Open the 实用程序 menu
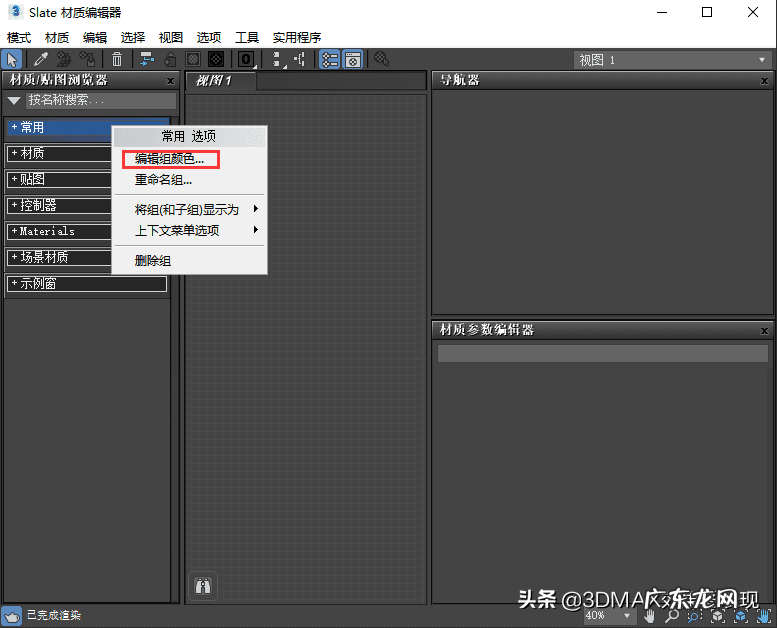The height and width of the screenshot is (628, 777). click(x=296, y=37)
